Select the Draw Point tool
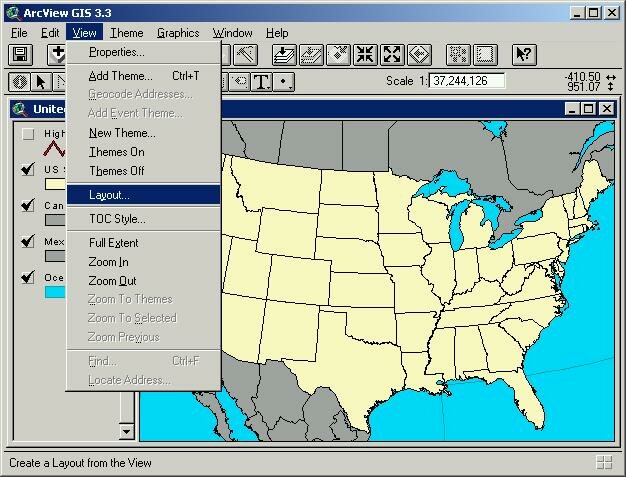The image size is (626, 477). tap(284, 82)
